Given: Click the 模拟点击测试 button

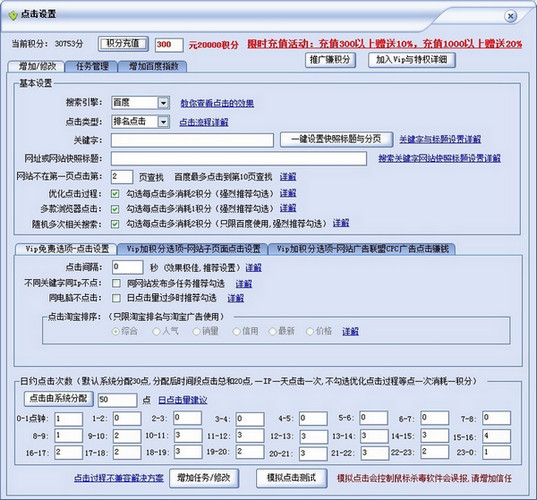Looking at the screenshot, I should click(x=292, y=478).
